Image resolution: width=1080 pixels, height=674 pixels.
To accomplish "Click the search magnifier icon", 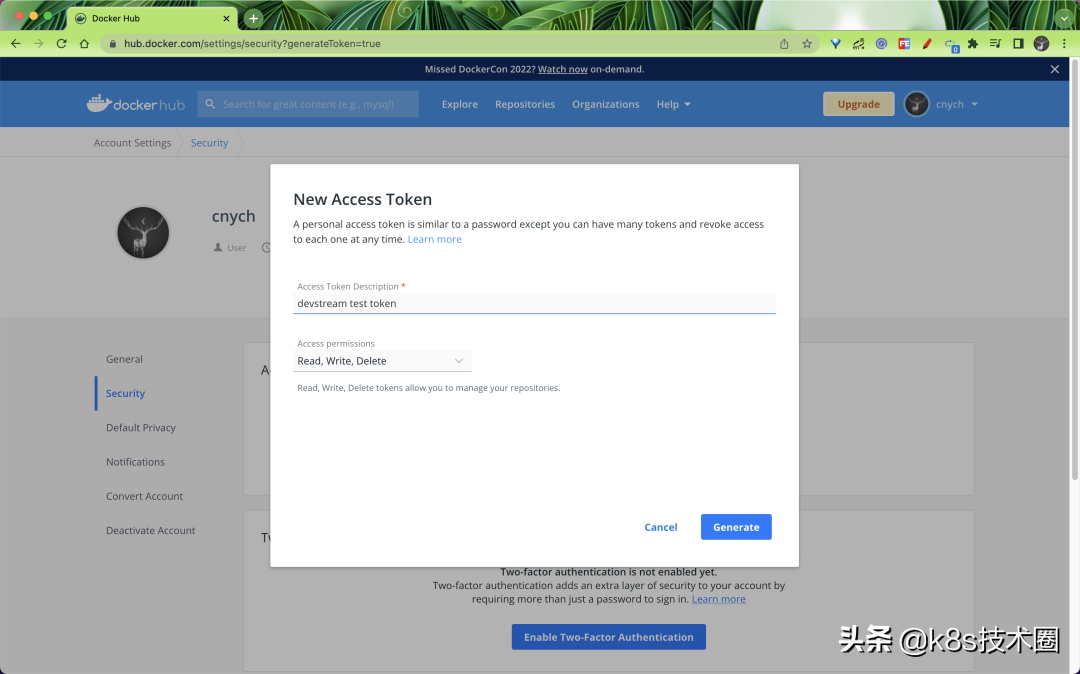I will 210,104.
